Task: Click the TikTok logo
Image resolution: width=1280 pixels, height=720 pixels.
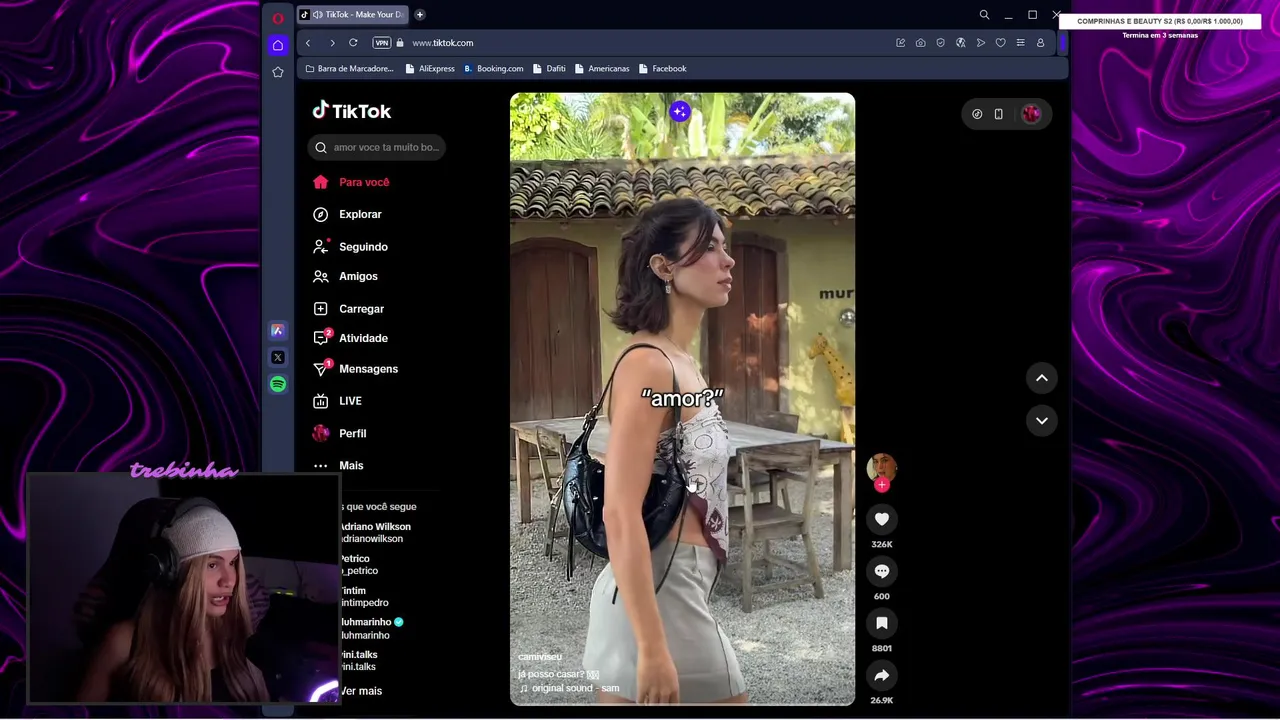Action: click(x=351, y=111)
